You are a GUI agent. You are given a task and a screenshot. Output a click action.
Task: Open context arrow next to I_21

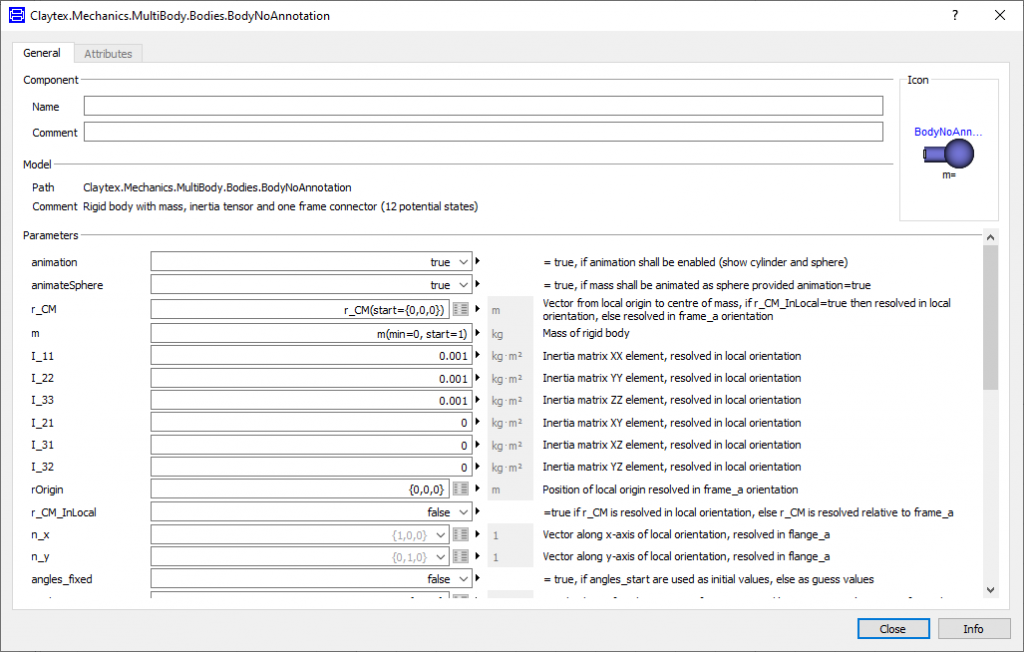point(478,422)
